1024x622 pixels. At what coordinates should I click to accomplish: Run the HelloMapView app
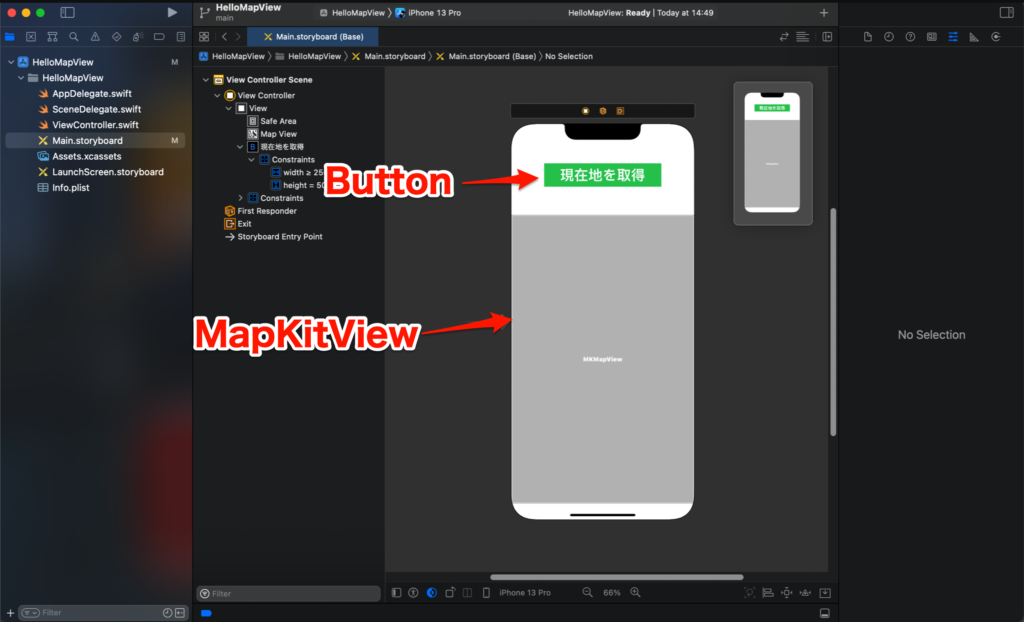pyautogui.click(x=171, y=12)
